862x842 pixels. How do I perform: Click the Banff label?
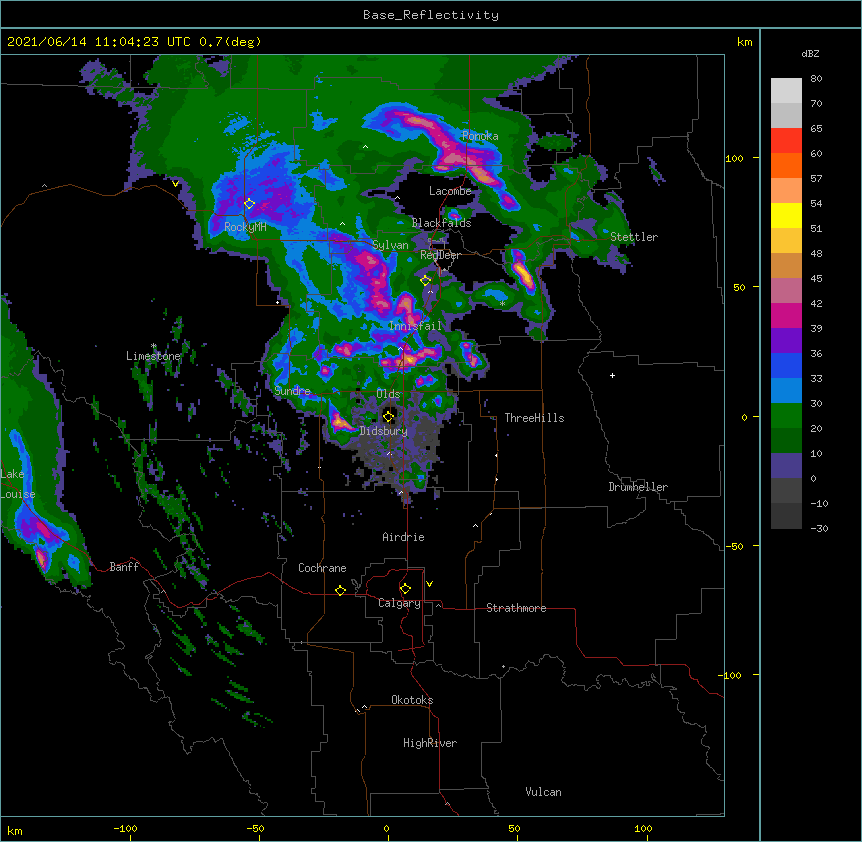(124, 567)
